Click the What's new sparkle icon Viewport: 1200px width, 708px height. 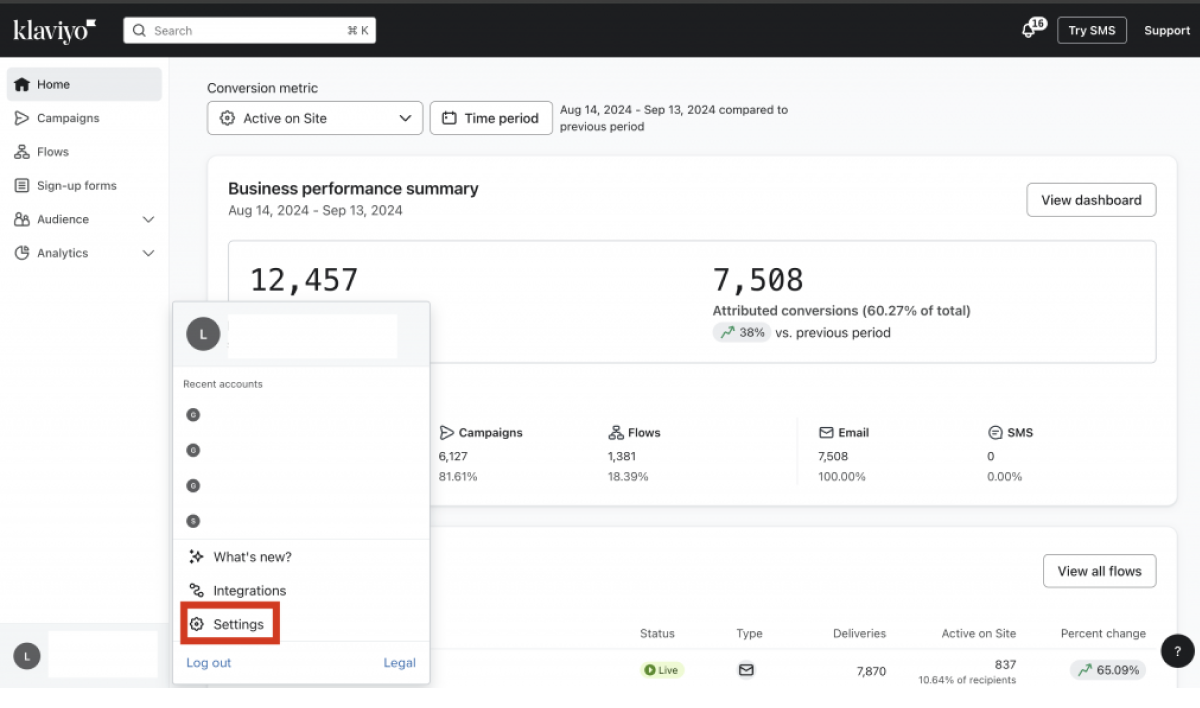click(196, 557)
